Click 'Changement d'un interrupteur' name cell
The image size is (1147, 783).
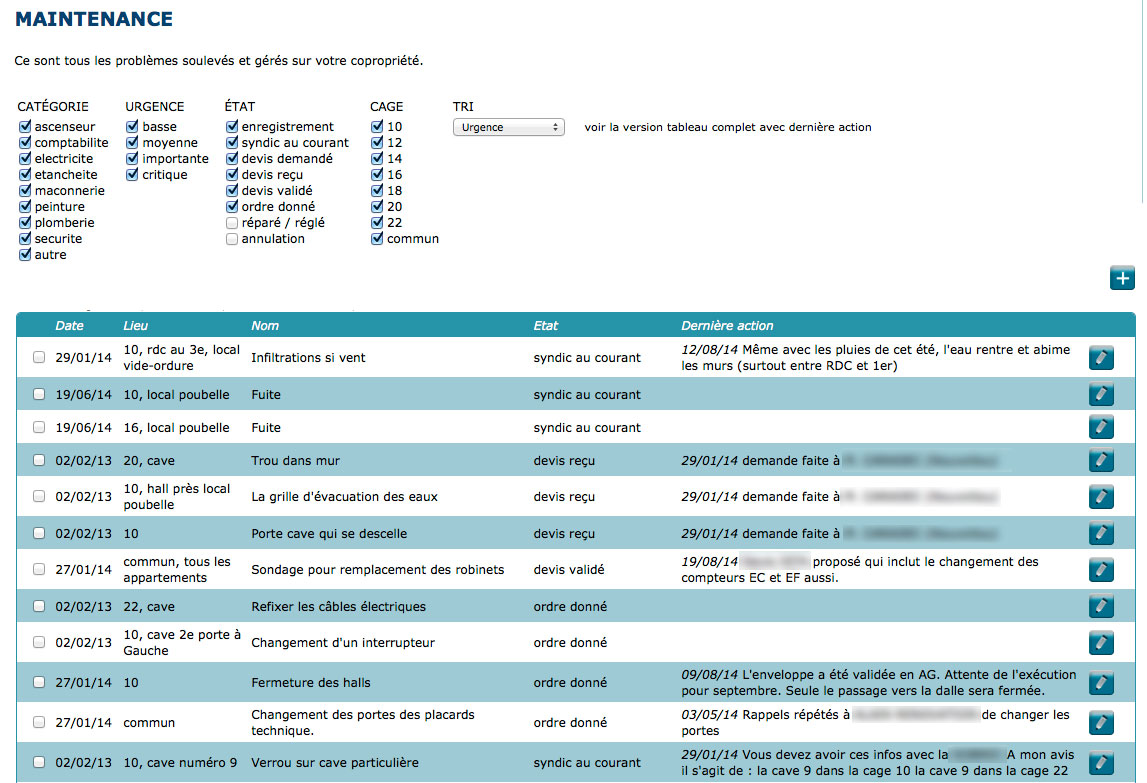point(343,642)
